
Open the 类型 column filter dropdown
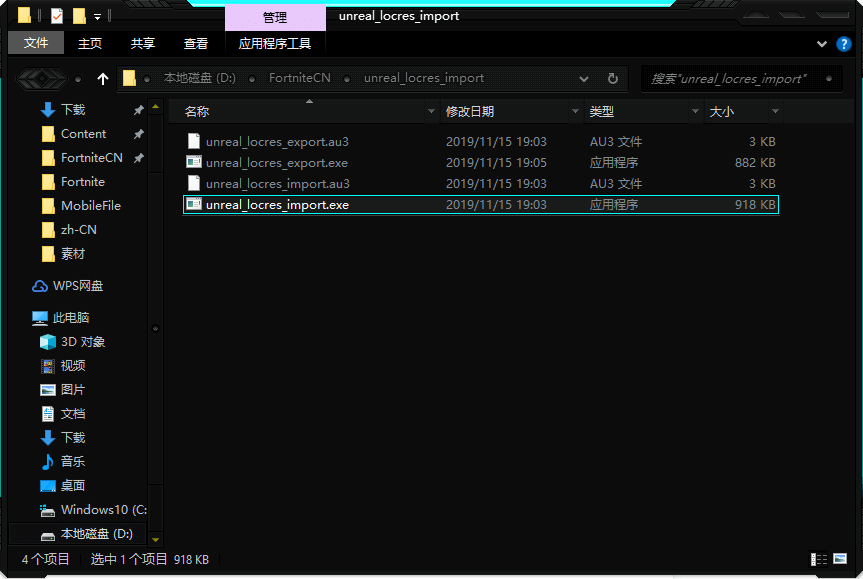(695, 112)
